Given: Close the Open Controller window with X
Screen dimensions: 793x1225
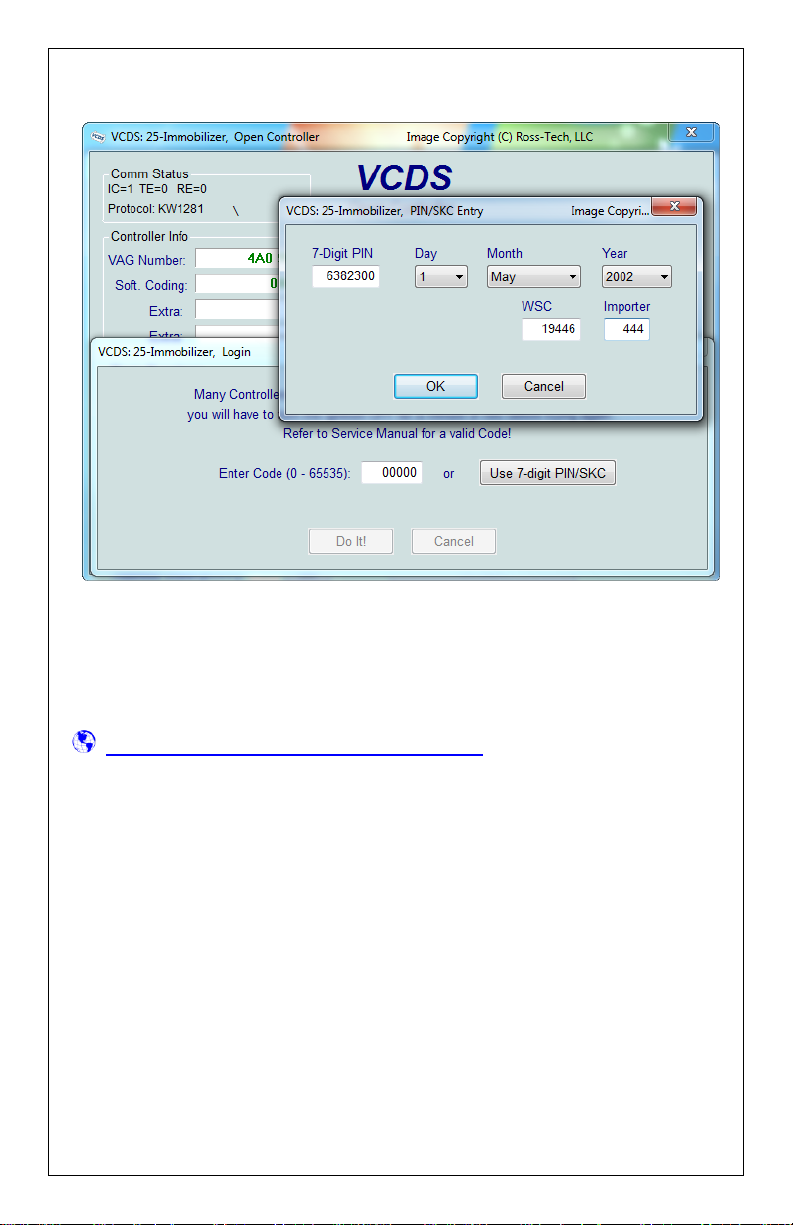Looking at the screenshot, I should 691,133.
